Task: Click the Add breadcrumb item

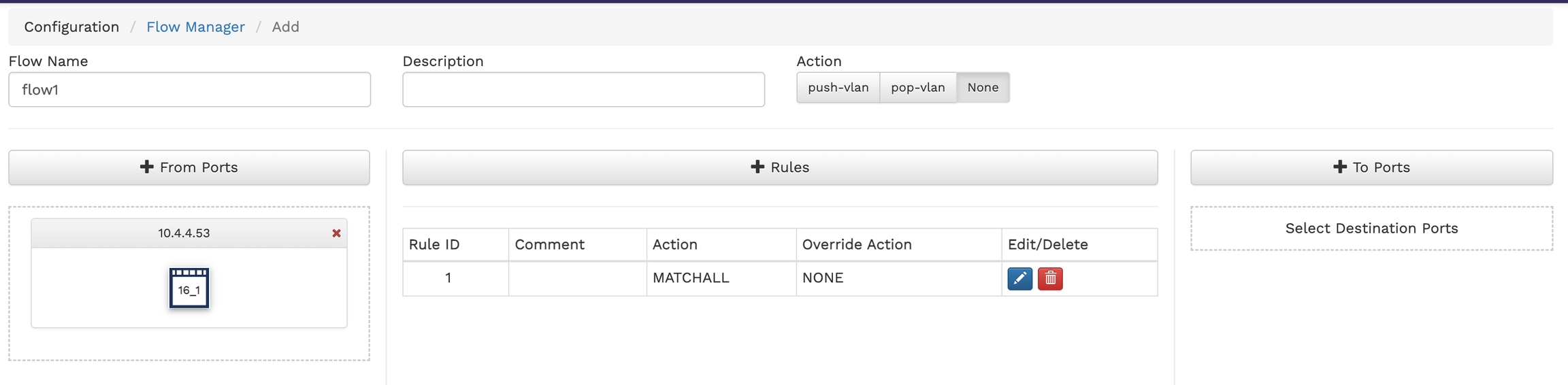Action: click(x=285, y=27)
